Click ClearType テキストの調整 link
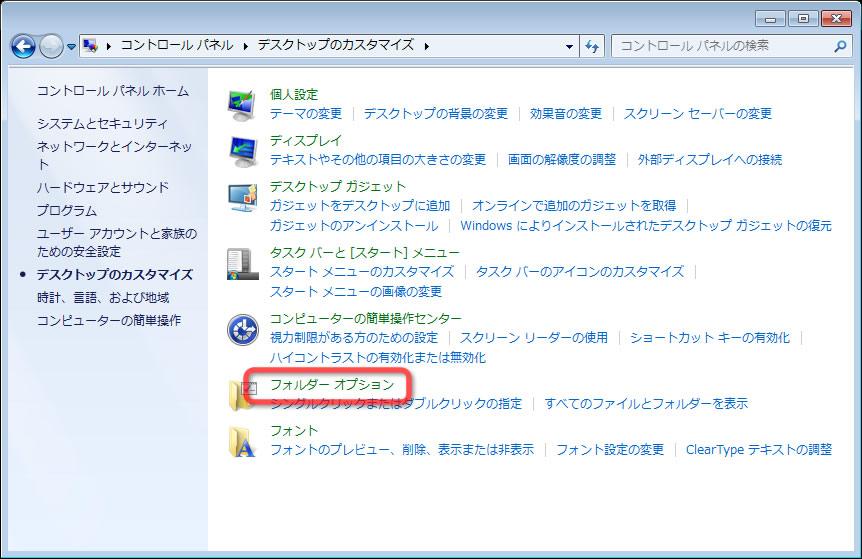The image size is (862, 559). tap(758, 449)
